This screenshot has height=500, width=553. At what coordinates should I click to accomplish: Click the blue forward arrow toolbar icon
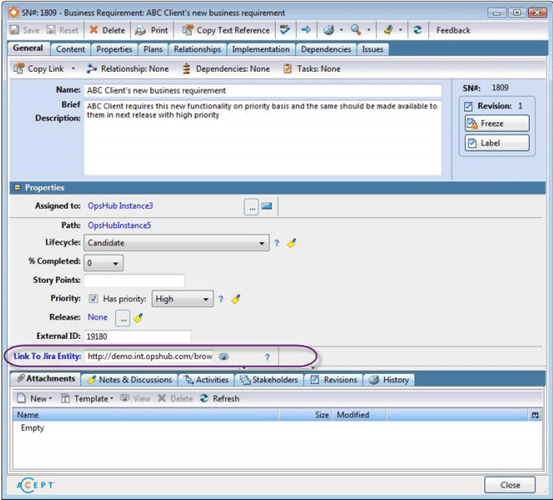306,30
